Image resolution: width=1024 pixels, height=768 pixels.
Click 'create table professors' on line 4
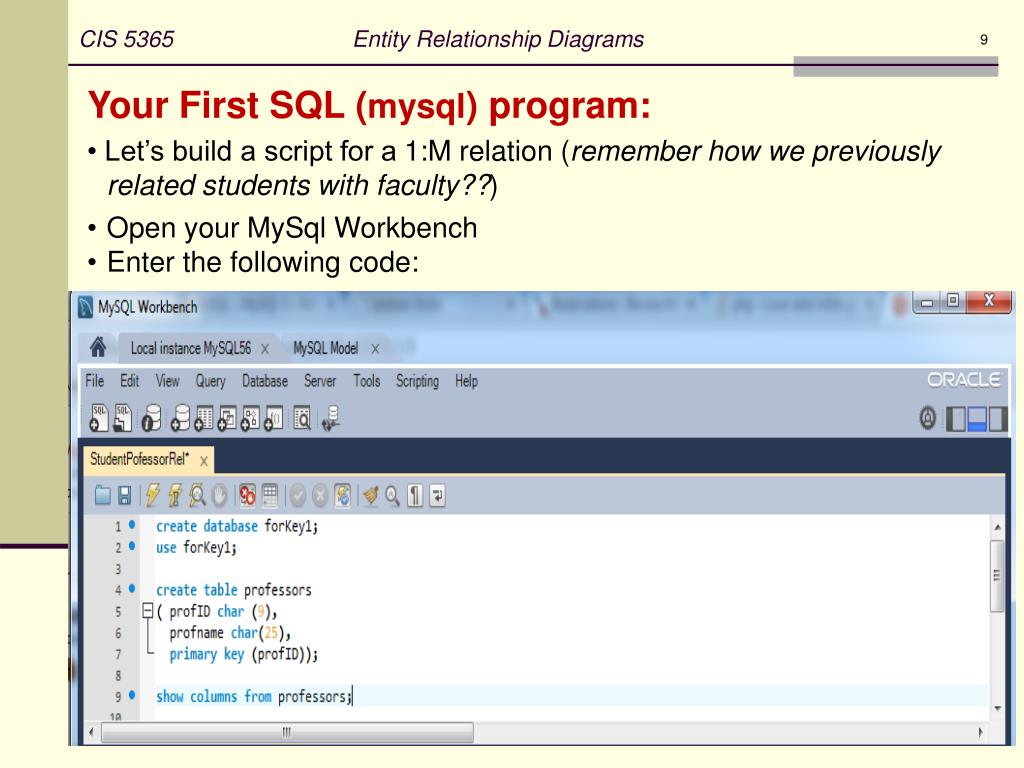point(234,590)
